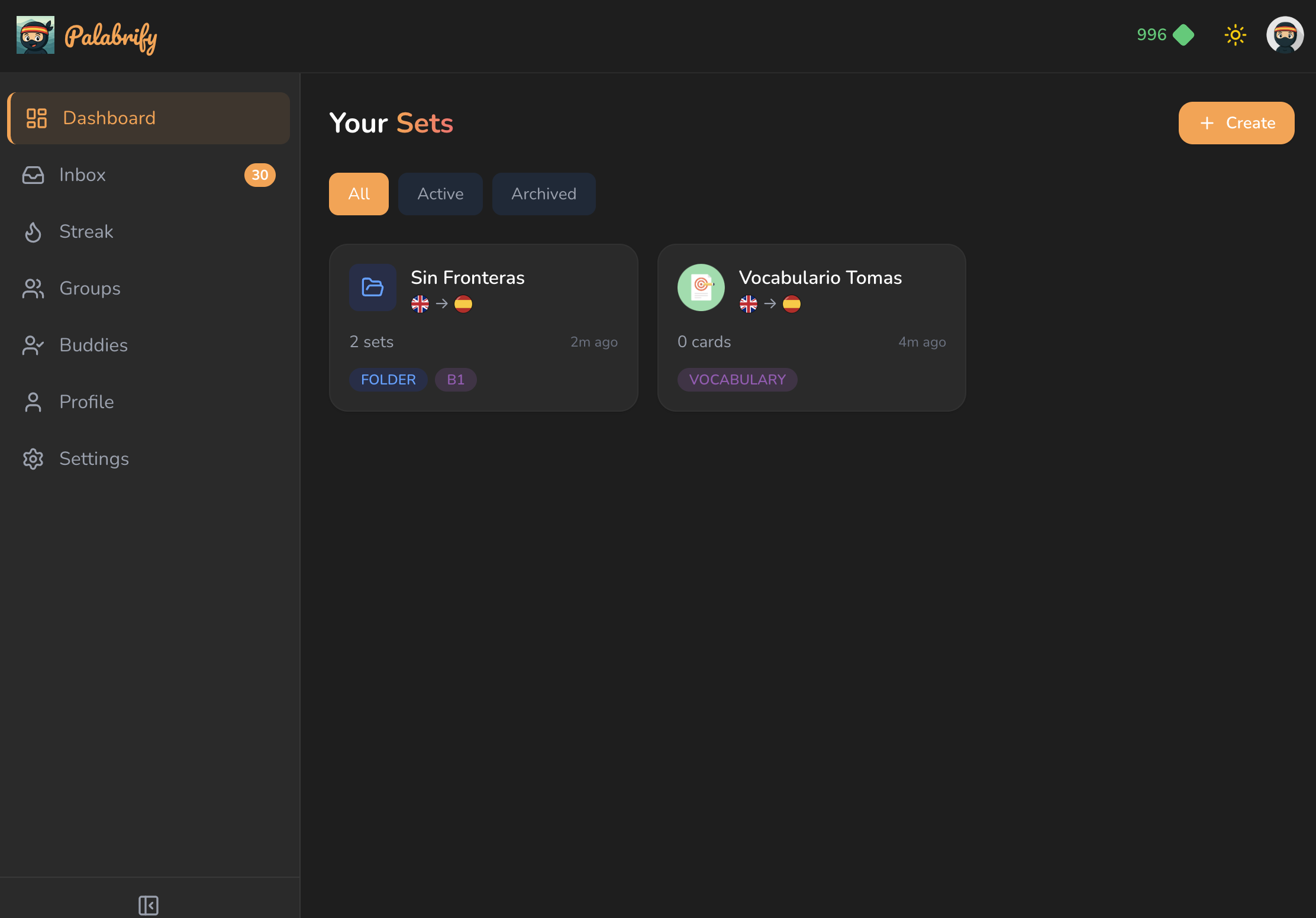Select the All filter tab
Viewport: 1316px width, 918px height.
coord(359,194)
